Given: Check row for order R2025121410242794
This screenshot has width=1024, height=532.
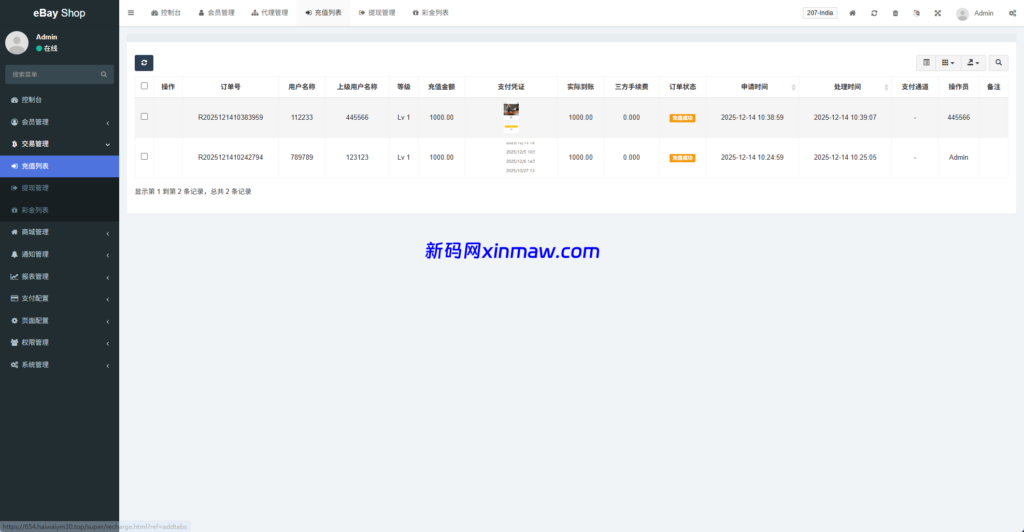Looking at the screenshot, I should pyautogui.click(x=144, y=157).
